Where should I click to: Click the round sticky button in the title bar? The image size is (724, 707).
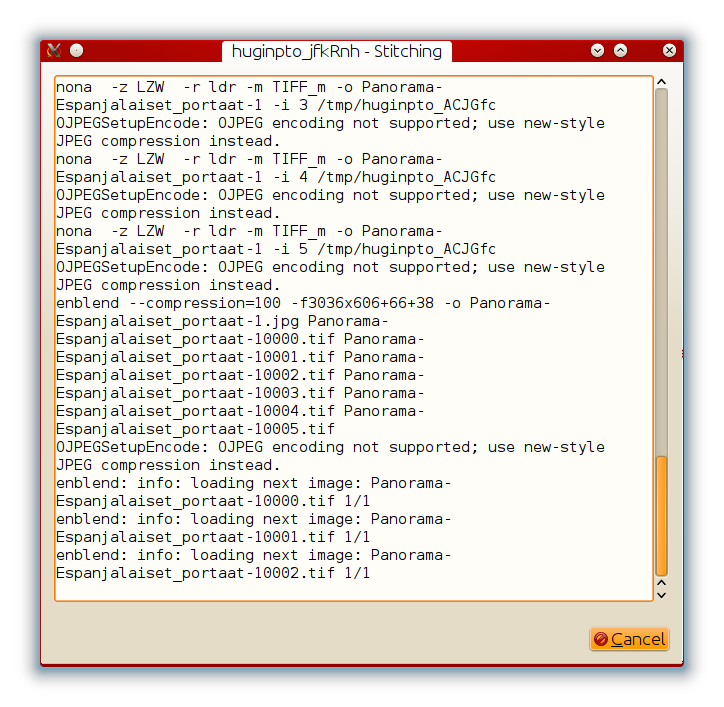(x=77, y=50)
